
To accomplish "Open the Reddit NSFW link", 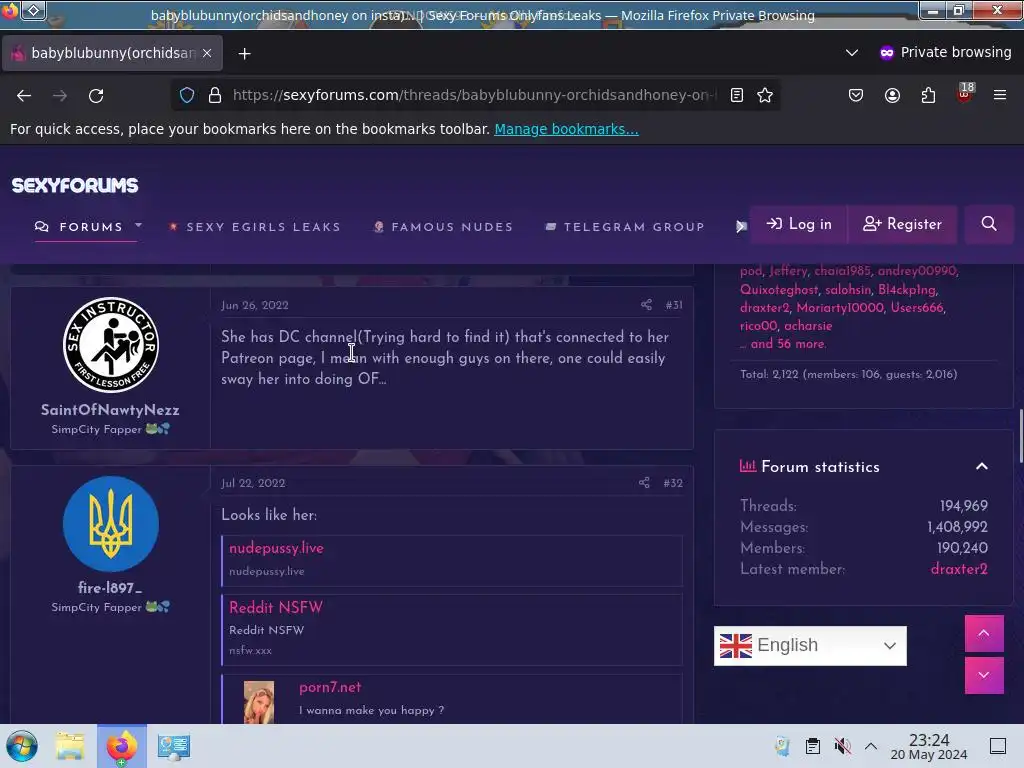I will 276,607.
